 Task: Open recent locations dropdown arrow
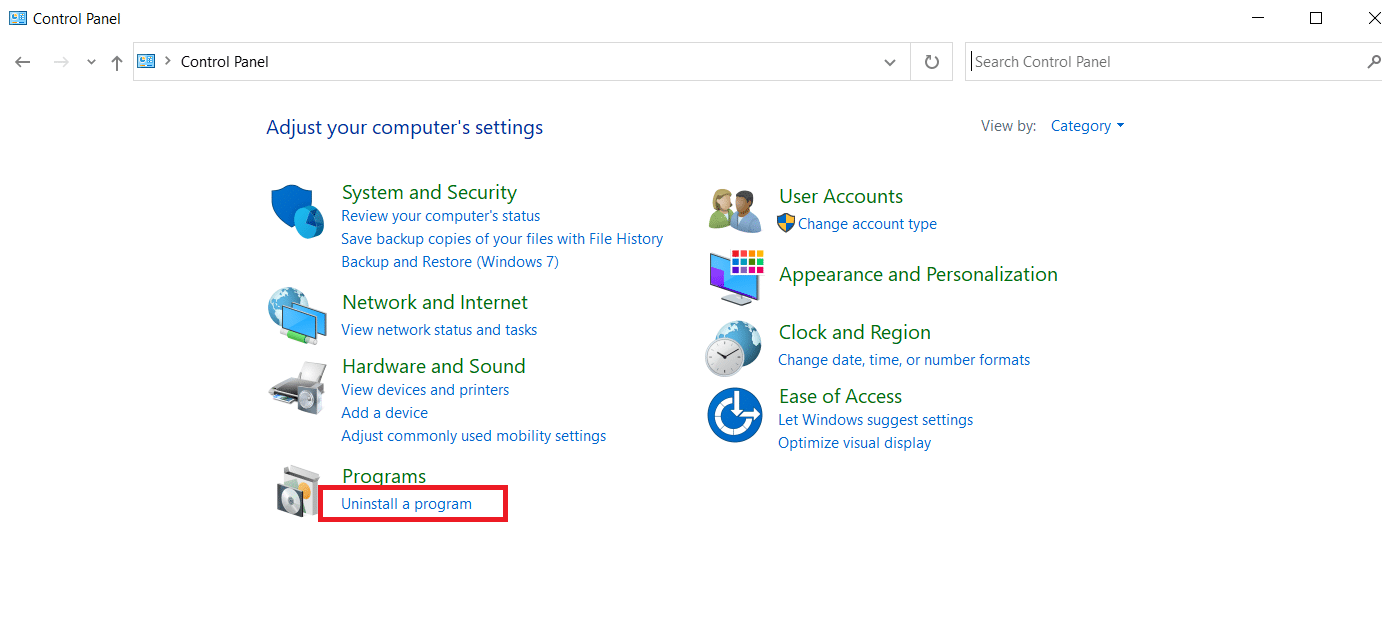[x=91, y=62]
